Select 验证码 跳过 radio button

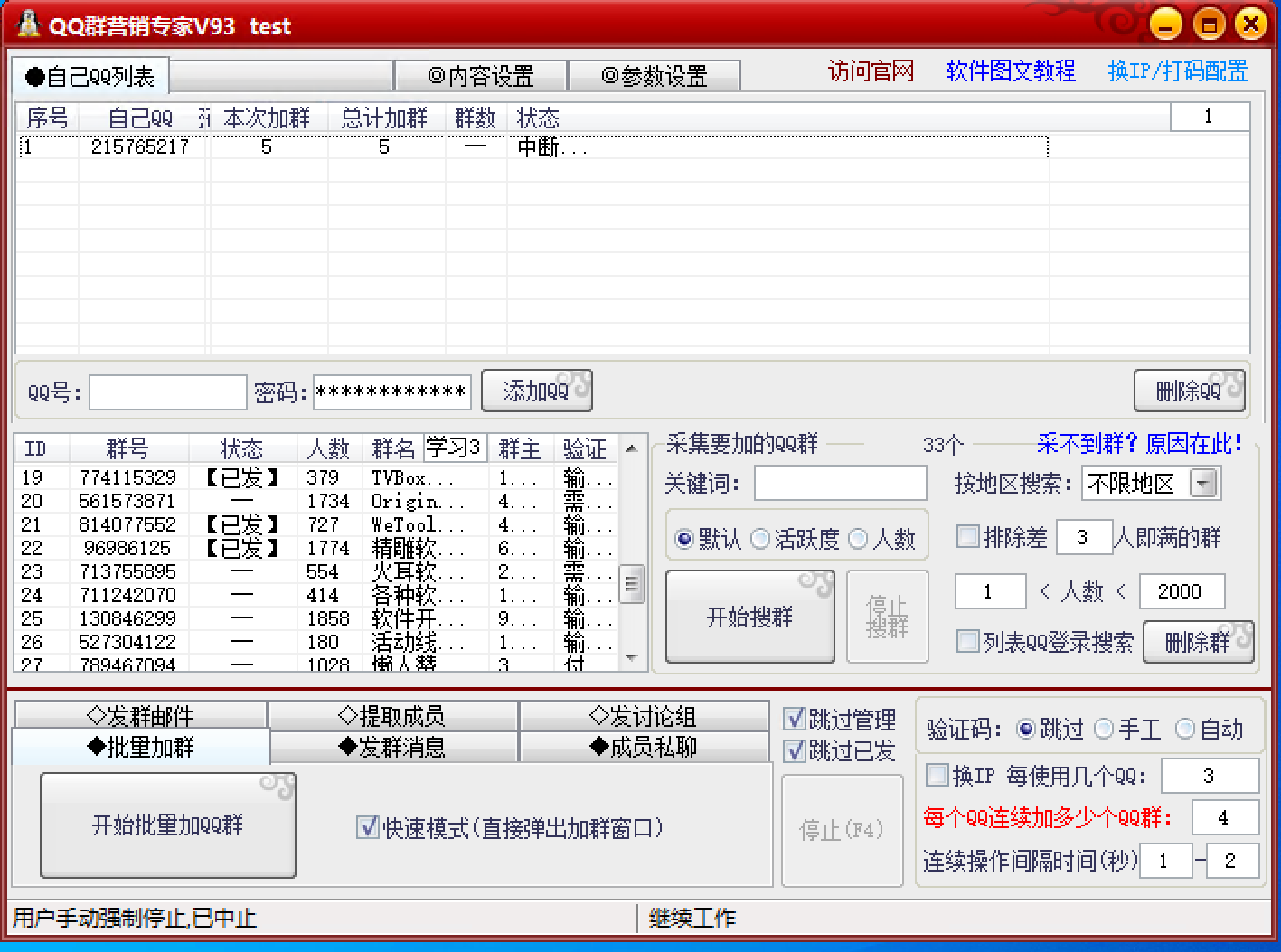[x=1026, y=729]
